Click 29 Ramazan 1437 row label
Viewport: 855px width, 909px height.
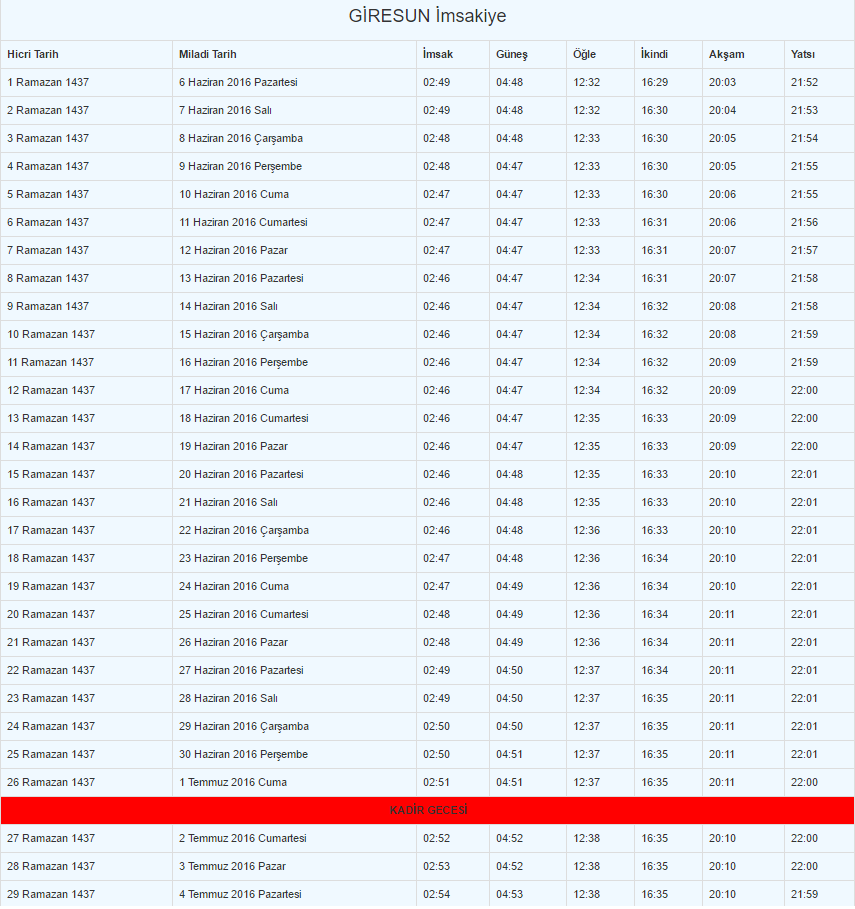(51, 895)
